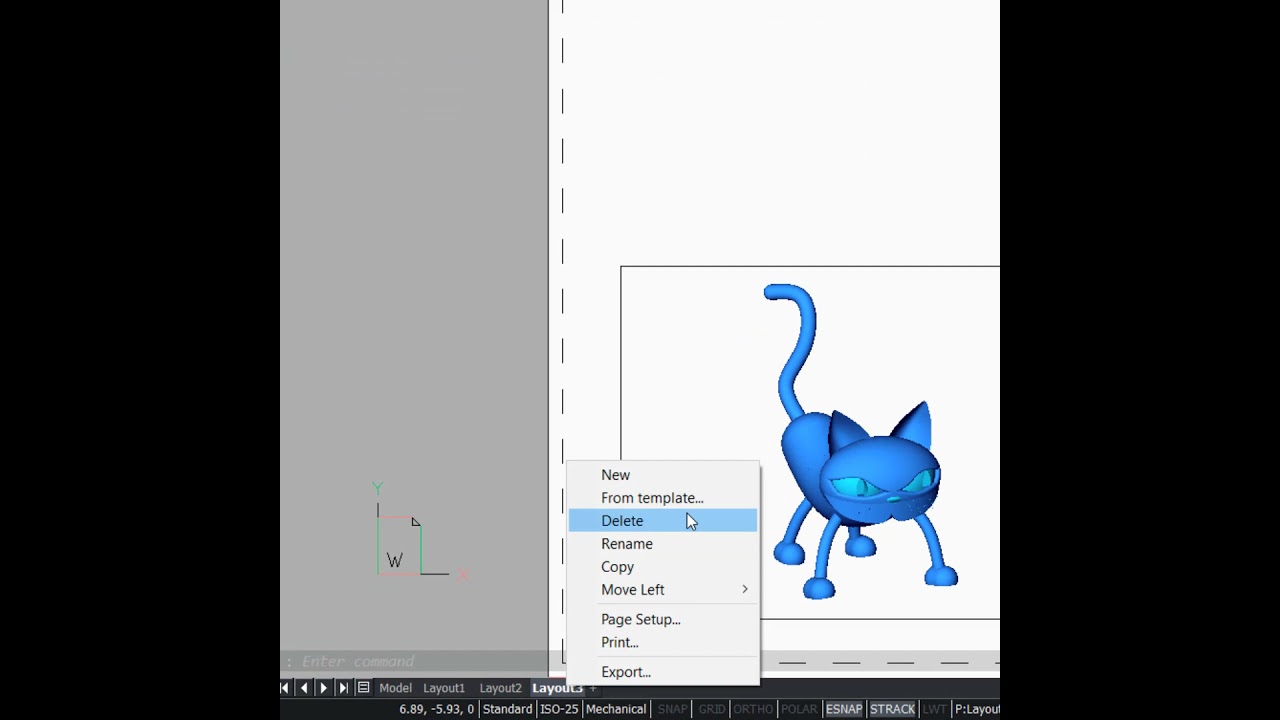This screenshot has width=1280, height=720.
Task: Open Mechanical workspace field
Action: click(x=616, y=709)
